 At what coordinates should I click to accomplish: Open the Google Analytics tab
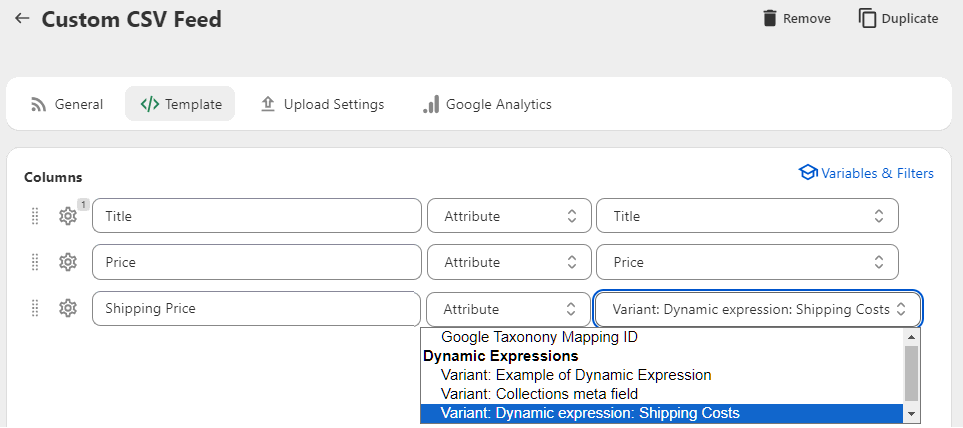487,104
